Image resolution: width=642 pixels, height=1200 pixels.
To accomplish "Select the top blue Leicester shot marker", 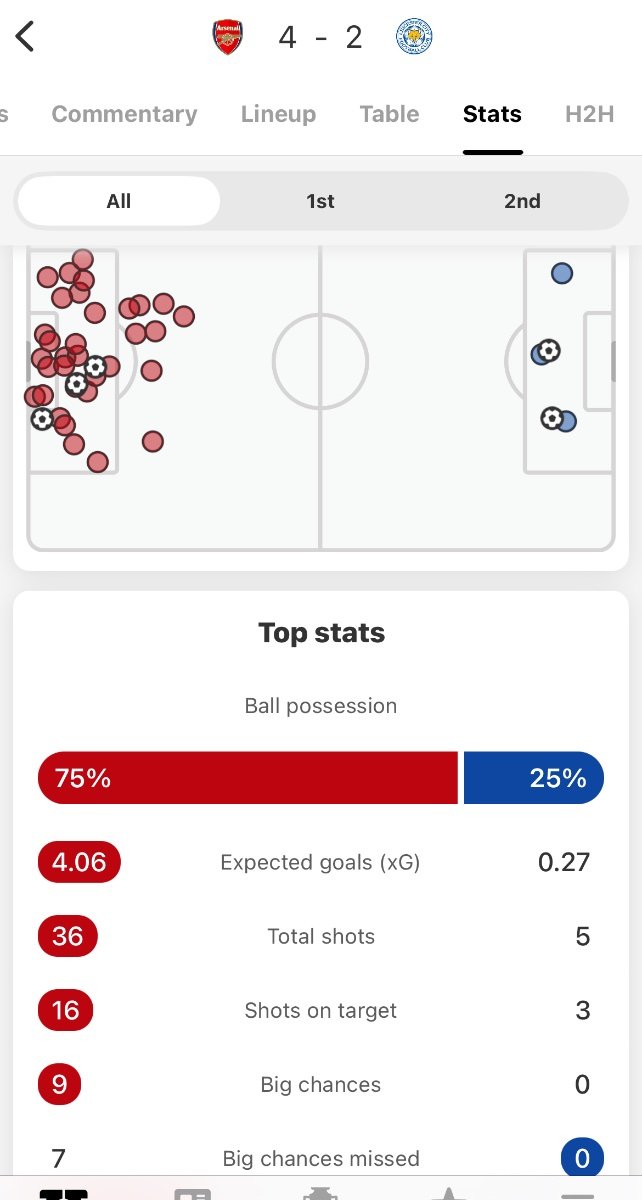I will tap(562, 273).
